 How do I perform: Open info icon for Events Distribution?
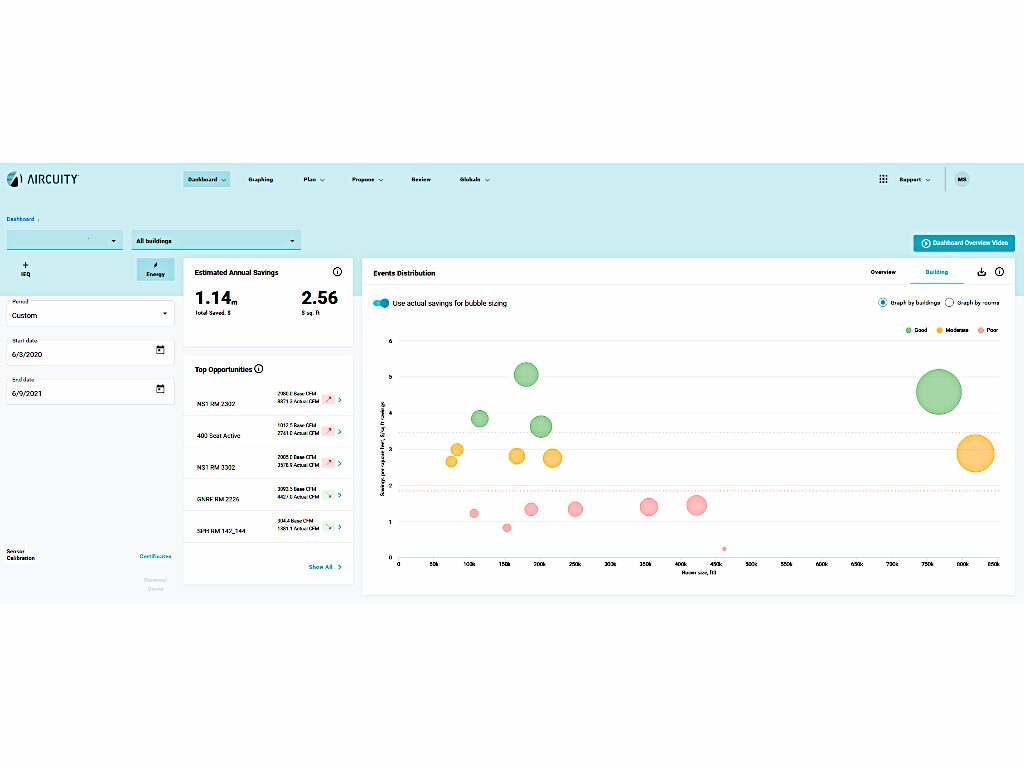(999, 272)
